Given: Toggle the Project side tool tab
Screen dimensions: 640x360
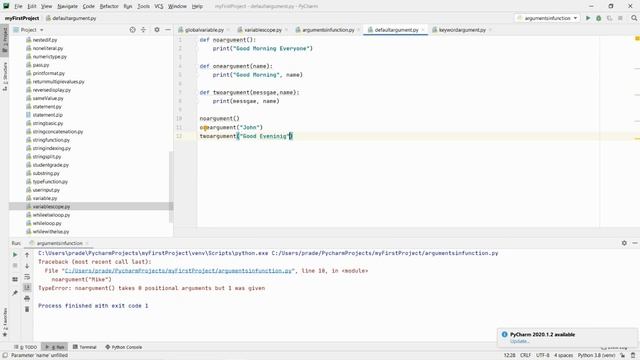Looking at the screenshot, I should (5, 40).
